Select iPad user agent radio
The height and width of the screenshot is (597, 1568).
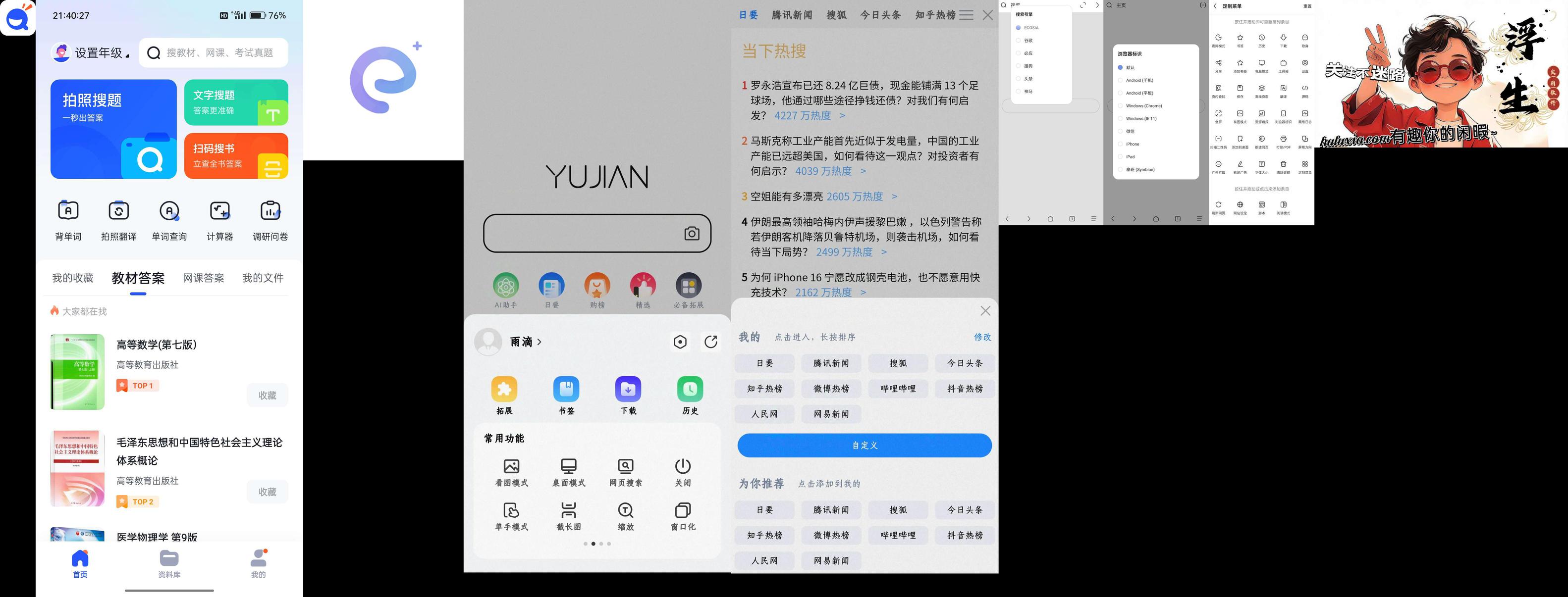pos(1120,157)
